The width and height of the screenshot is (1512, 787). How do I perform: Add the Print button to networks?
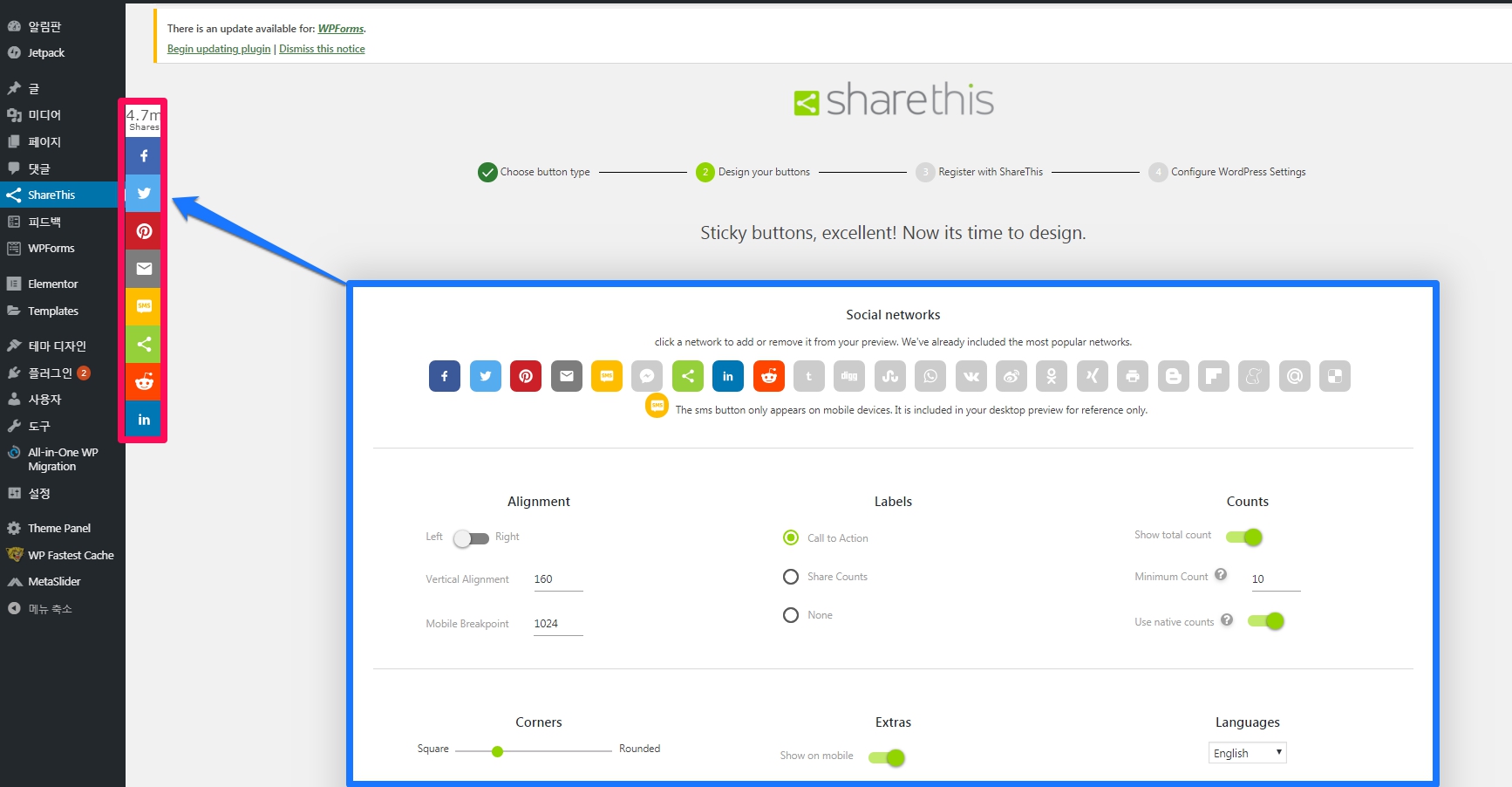click(x=1133, y=376)
